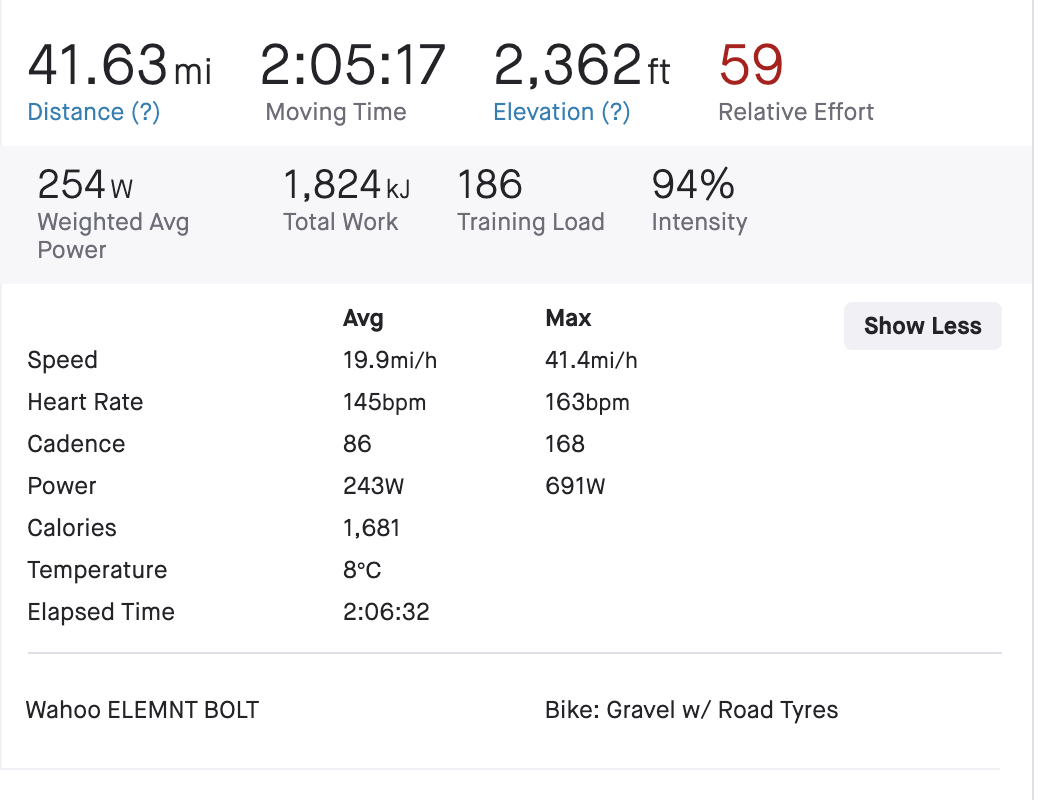Click the Avg column header
1062x800 pixels.
[363, 319]
